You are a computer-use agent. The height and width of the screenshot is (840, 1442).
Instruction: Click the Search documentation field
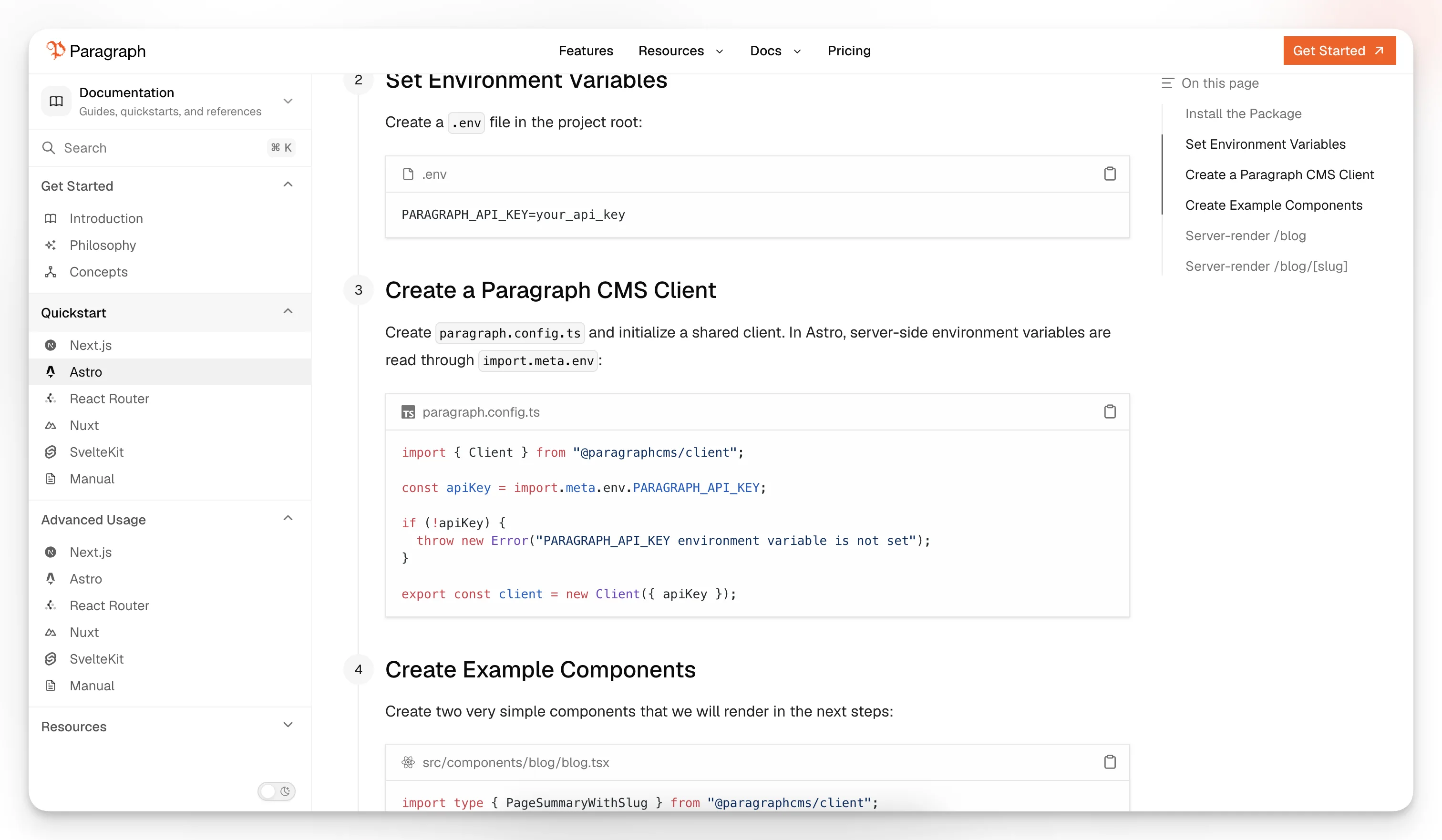click(x=169, y=148)
